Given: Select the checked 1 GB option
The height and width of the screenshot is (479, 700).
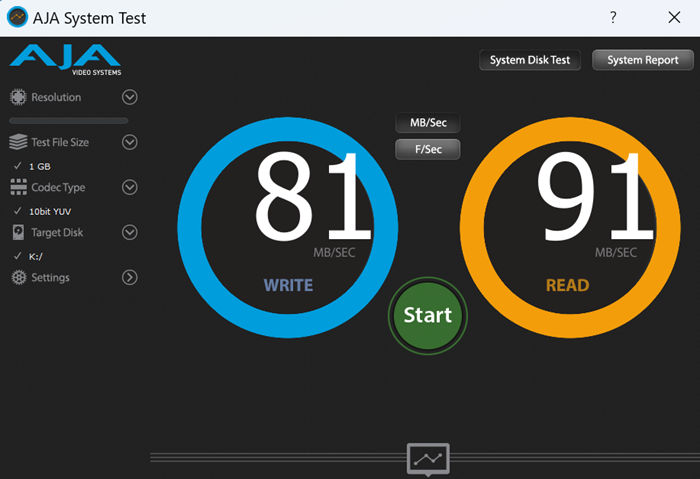Looking at the screenshot, I should pyautogui.click(x=32, y=166).
